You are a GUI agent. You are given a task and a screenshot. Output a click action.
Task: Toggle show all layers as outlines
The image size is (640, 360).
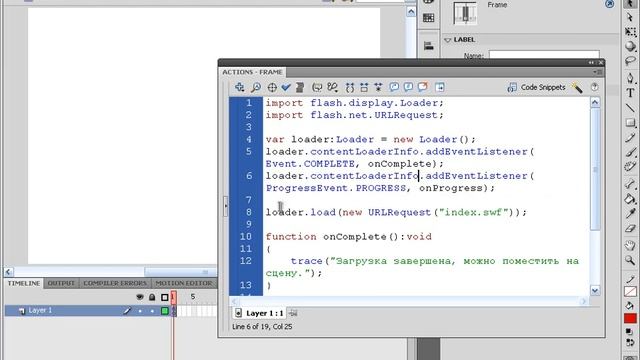(164, 297)
